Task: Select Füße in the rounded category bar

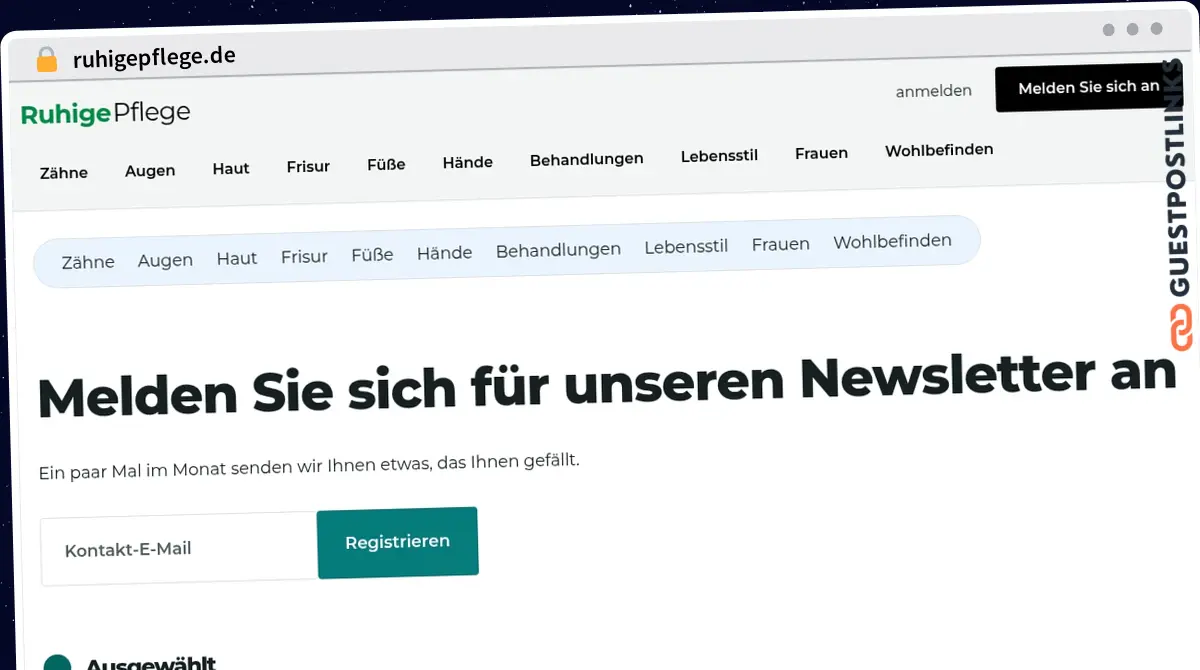Action: tap(372, 255)
